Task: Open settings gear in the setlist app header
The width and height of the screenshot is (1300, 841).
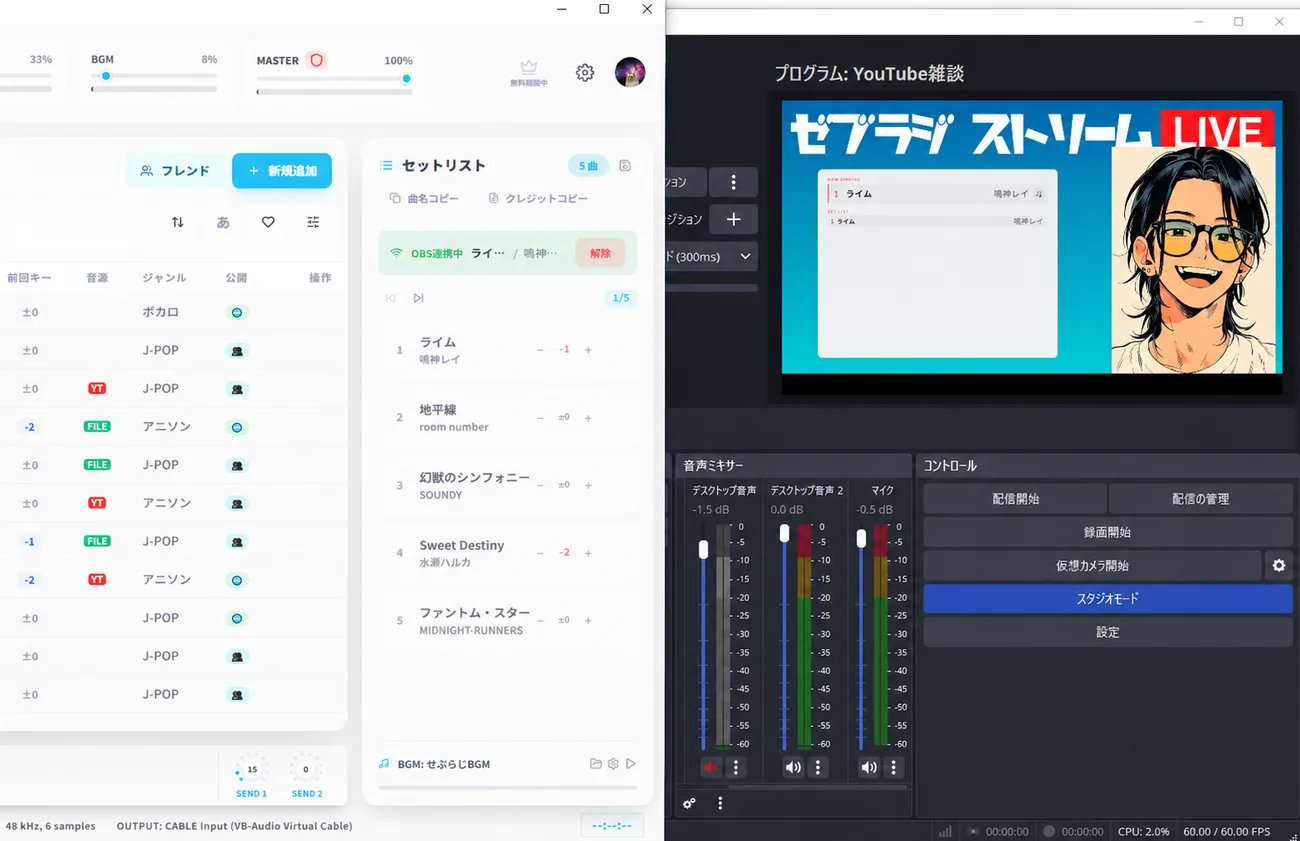Action: (x=585, y=72)
